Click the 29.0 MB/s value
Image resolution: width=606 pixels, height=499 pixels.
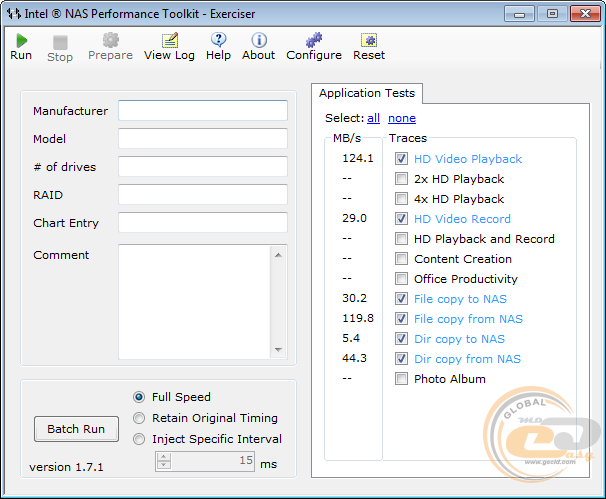pos(354,218)
